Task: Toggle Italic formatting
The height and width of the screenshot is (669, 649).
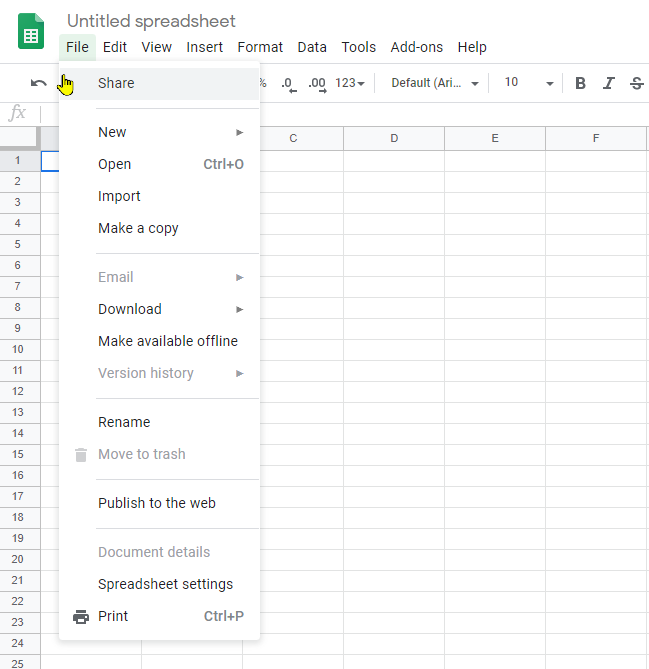Action: (608, 83)
